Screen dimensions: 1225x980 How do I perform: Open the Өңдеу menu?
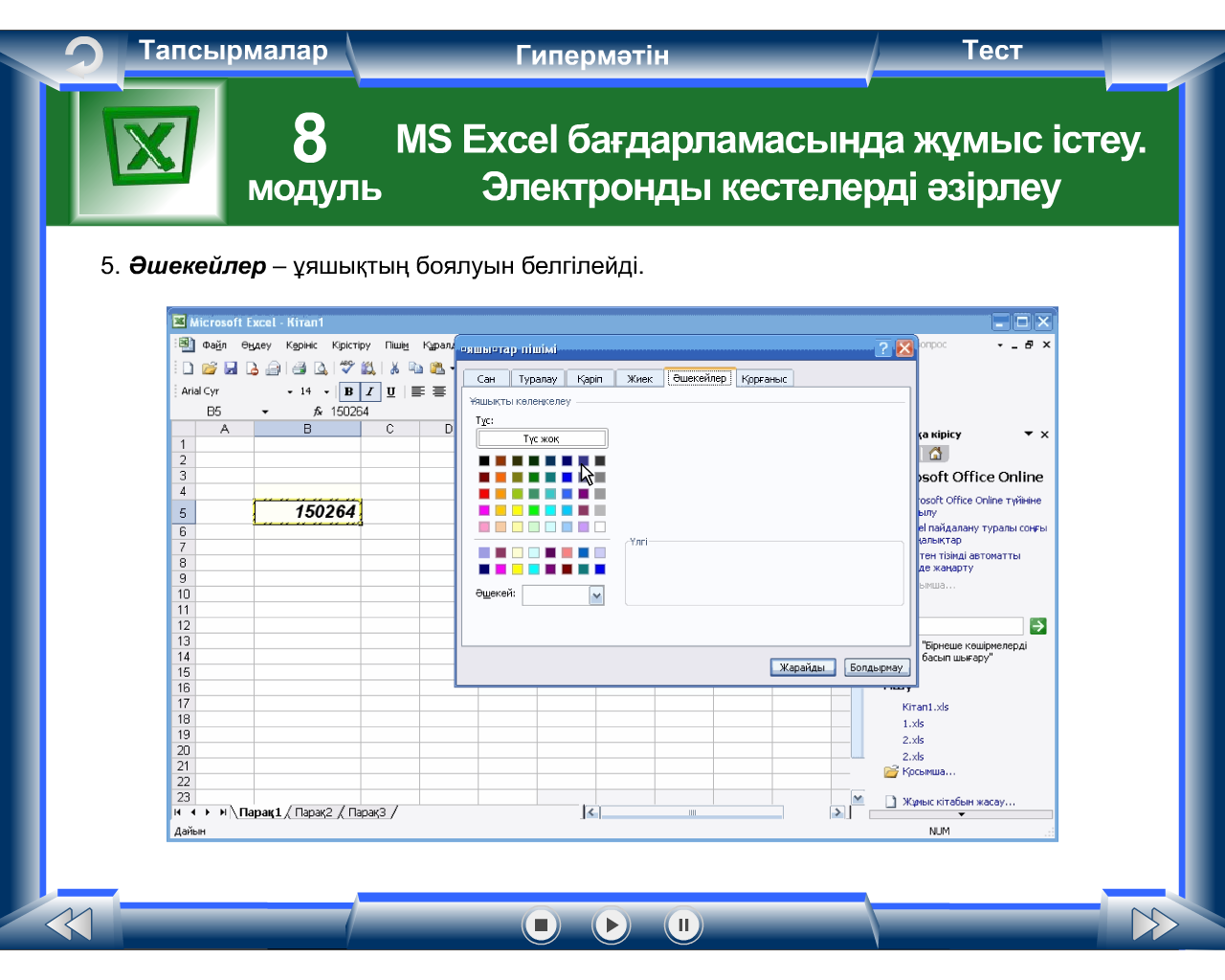point(256,345)
